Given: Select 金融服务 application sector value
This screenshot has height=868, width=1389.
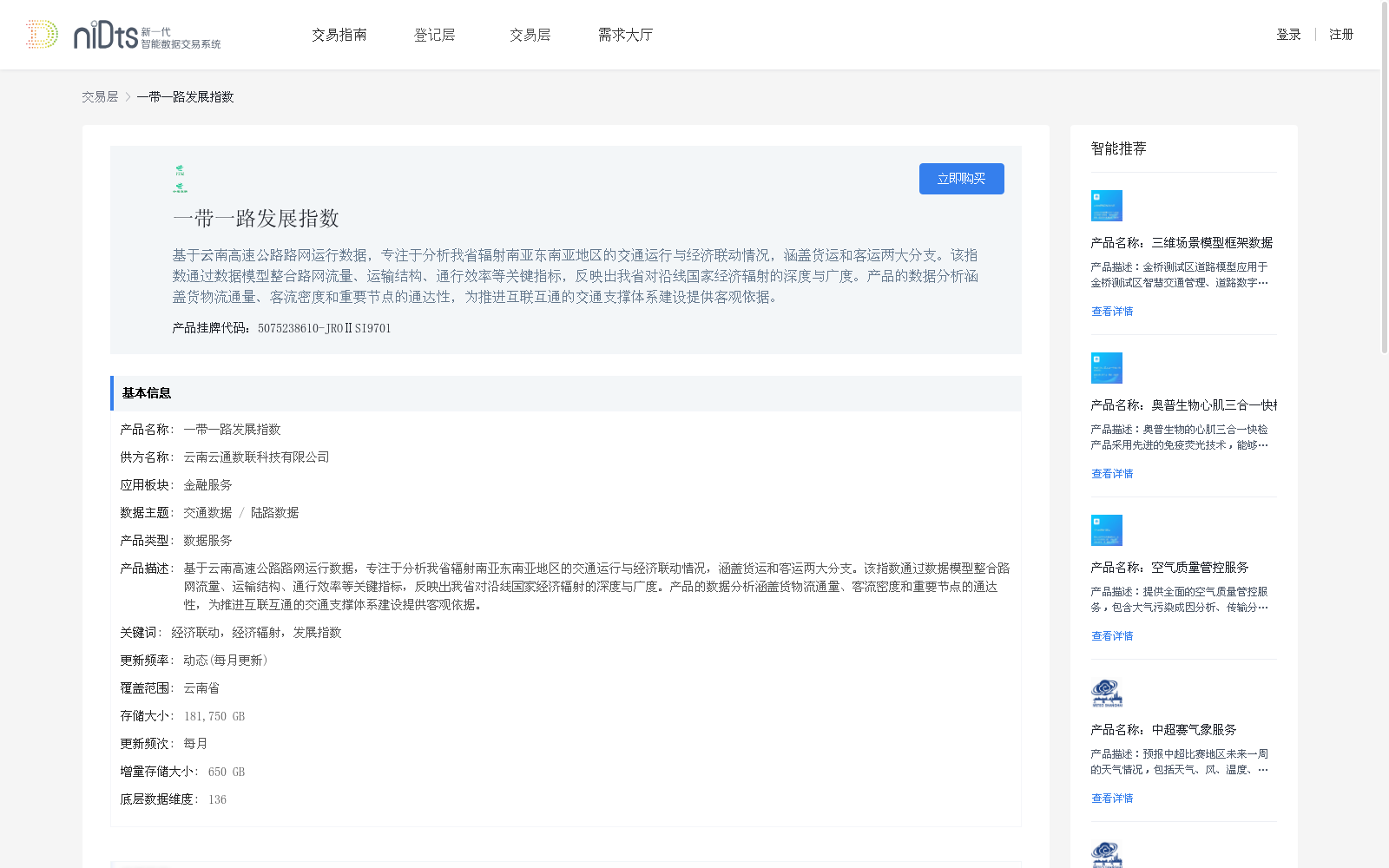Looking at the screenshot, I should point(207,485).
